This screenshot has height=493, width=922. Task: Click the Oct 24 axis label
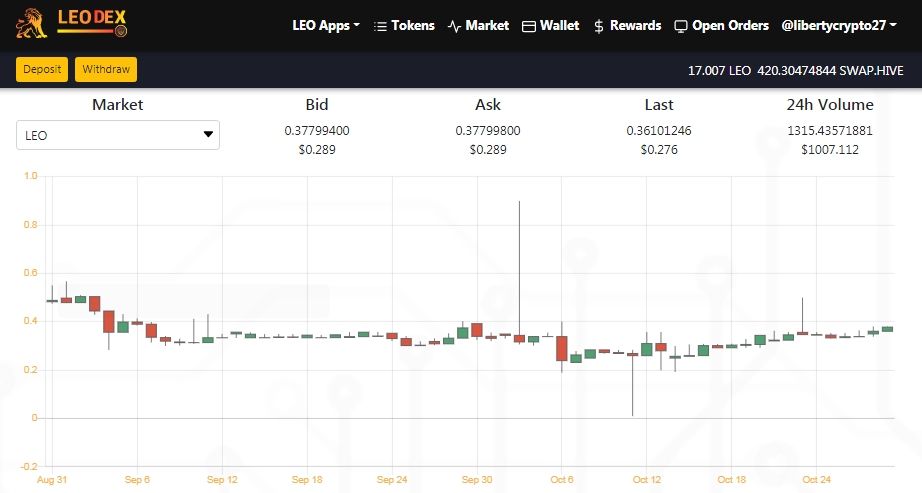click(817, 479)
